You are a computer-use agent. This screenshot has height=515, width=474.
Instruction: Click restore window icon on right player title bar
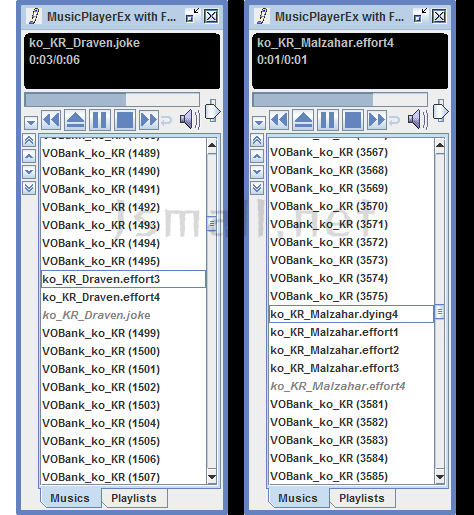tap(420, 16)
